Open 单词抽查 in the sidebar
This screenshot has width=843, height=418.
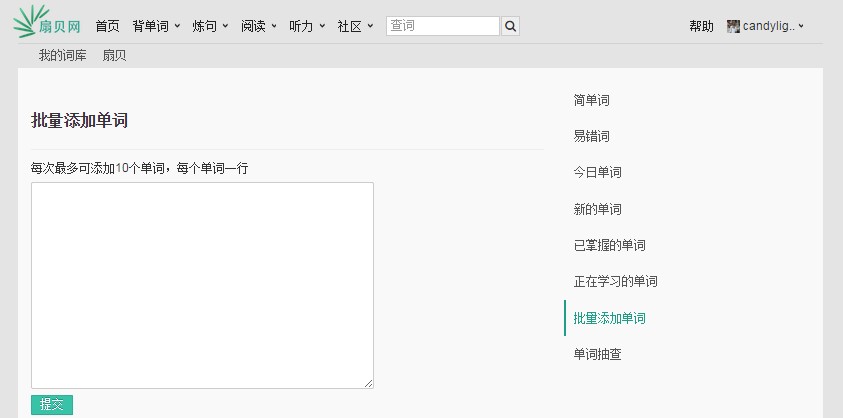coord(597,354)
